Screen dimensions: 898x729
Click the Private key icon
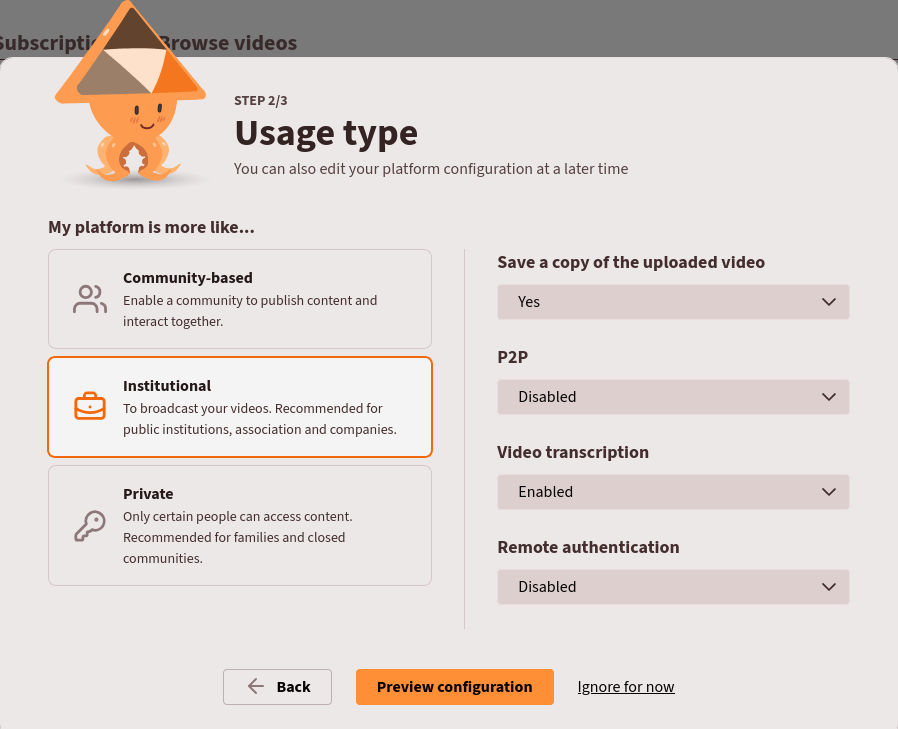89,524
